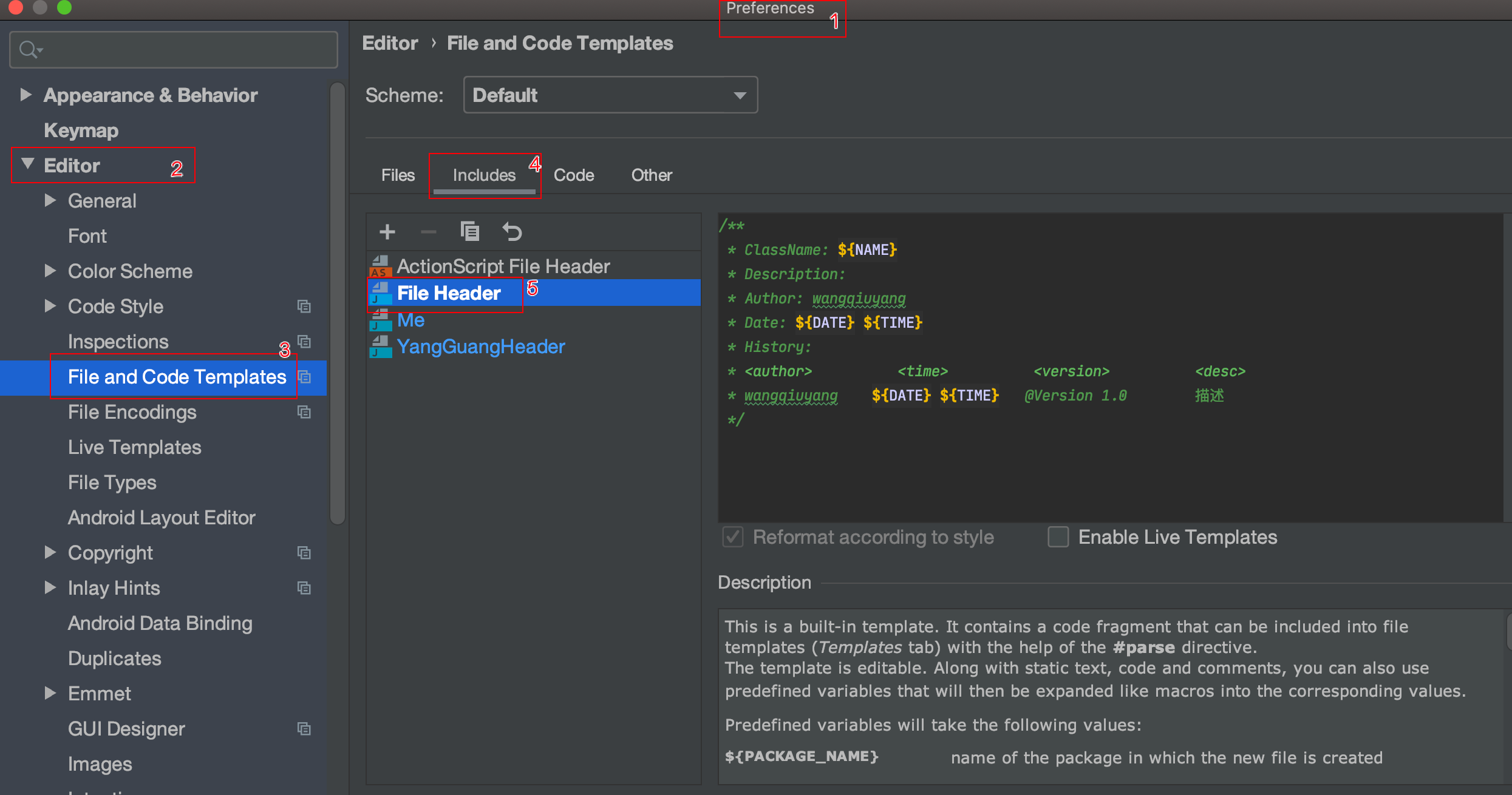
Task: Click the Me template file icon
Action: click(381, 320)
